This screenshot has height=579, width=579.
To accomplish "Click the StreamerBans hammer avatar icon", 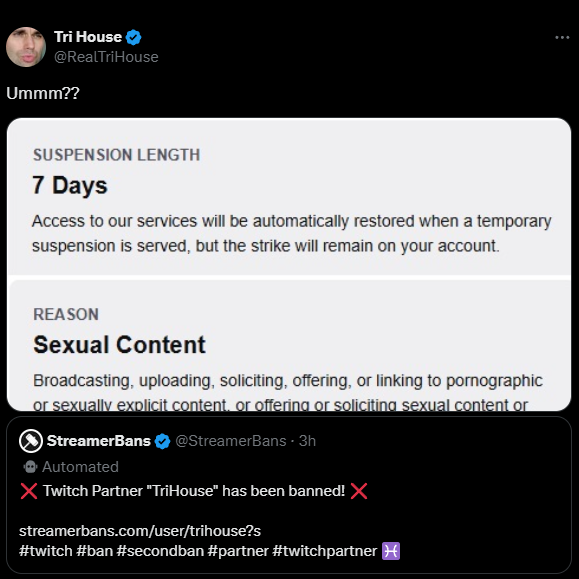I will (31, 441).
